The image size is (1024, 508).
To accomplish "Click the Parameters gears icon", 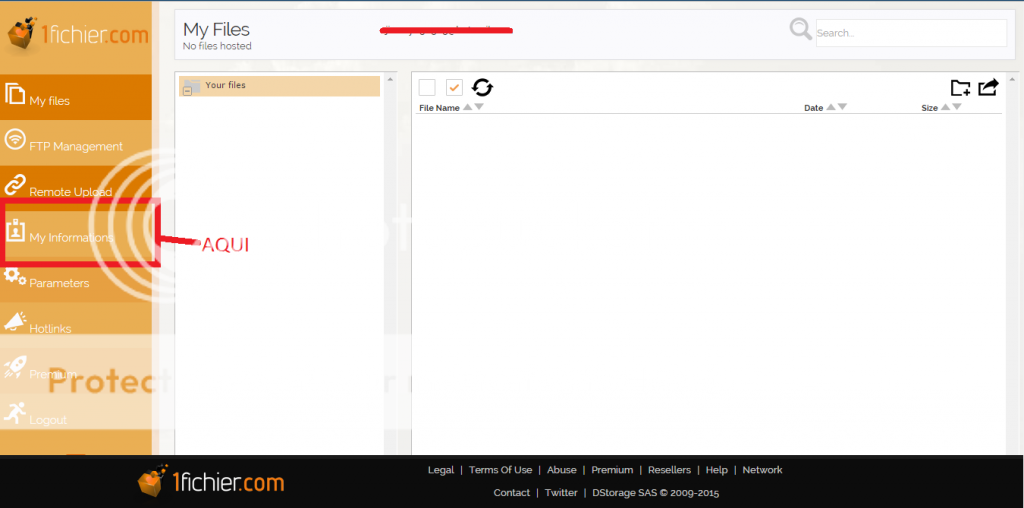I will [x=15, y=277].
